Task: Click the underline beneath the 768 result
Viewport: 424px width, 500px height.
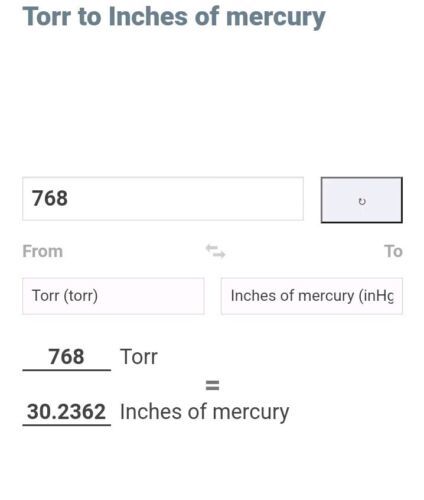Action: [67, 370]
